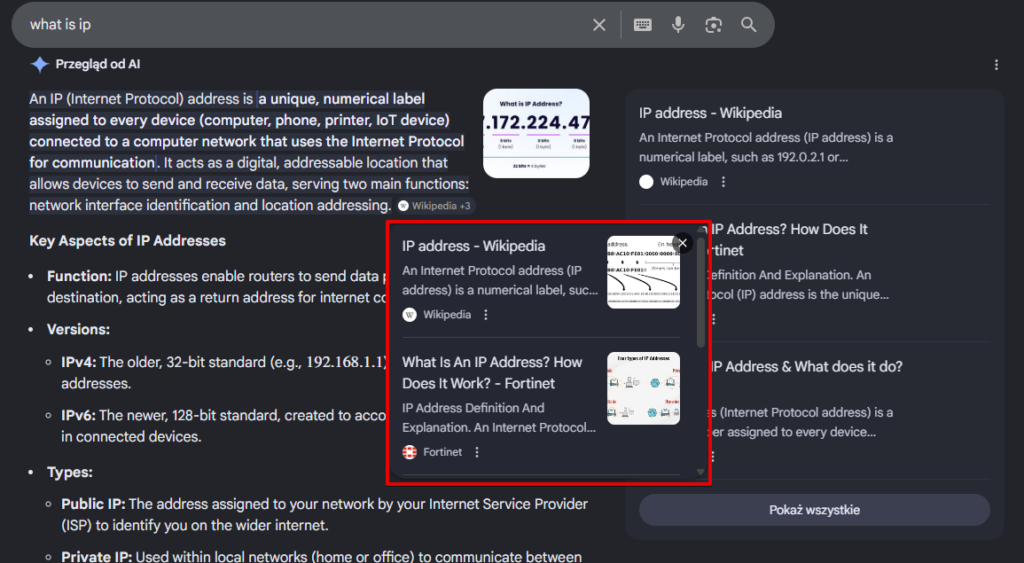This screenshot has width=1024, height=563.
Task: Close the sources popup
Action: (682, 243)
